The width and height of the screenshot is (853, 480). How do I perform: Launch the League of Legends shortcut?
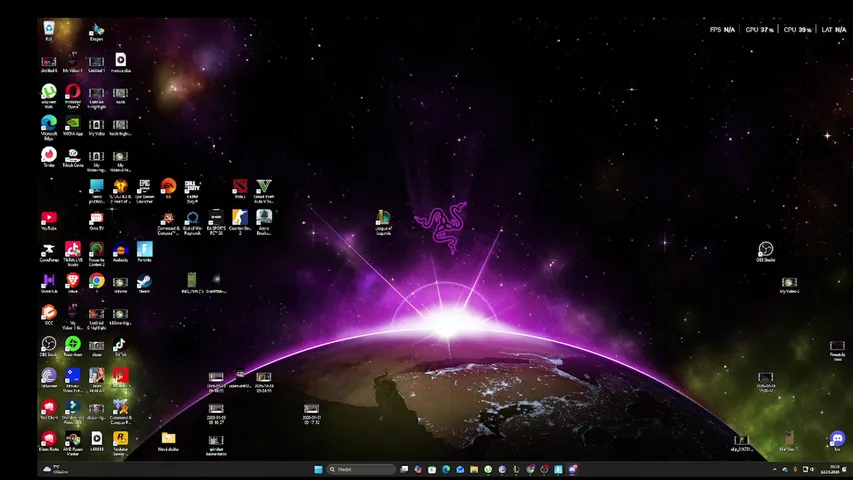point(384,223)
